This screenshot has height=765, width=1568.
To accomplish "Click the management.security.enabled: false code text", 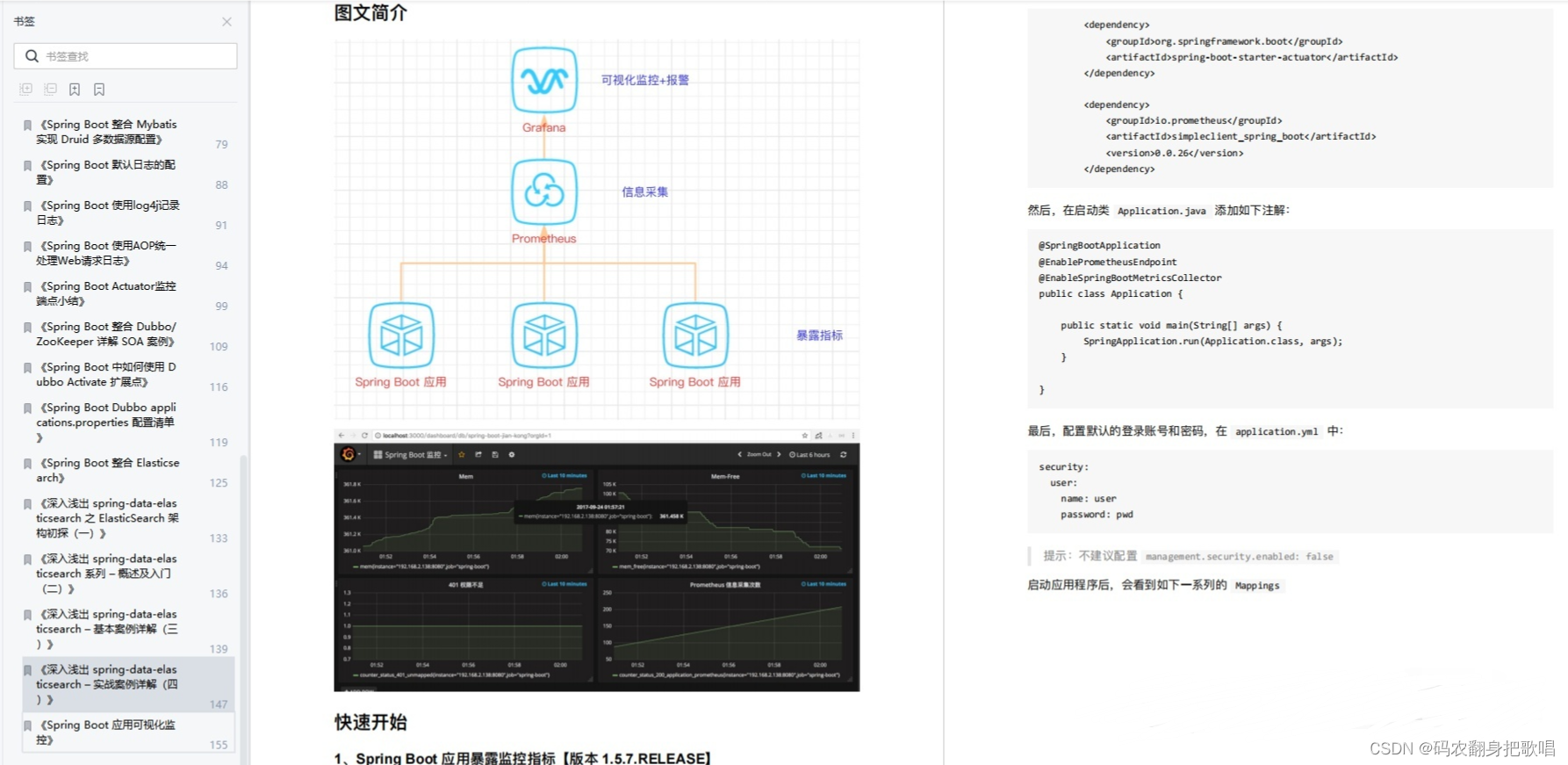I will point(1239,557).
